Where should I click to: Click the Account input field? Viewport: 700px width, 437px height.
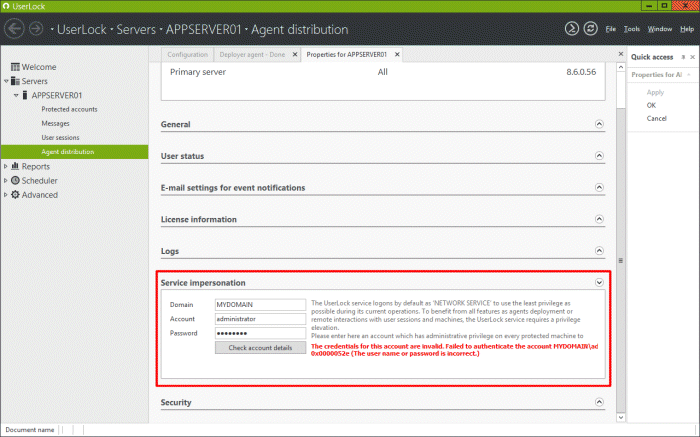tap(260, 319)
